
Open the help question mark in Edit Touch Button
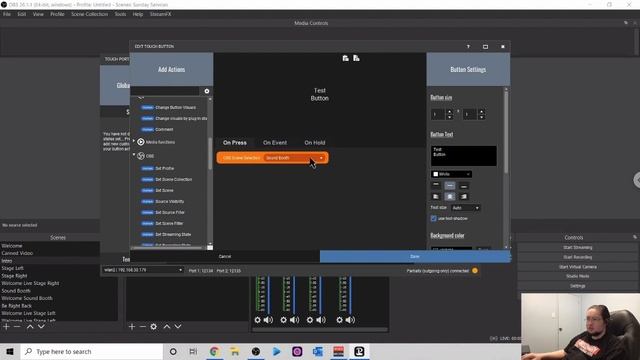tap(468, 47)
